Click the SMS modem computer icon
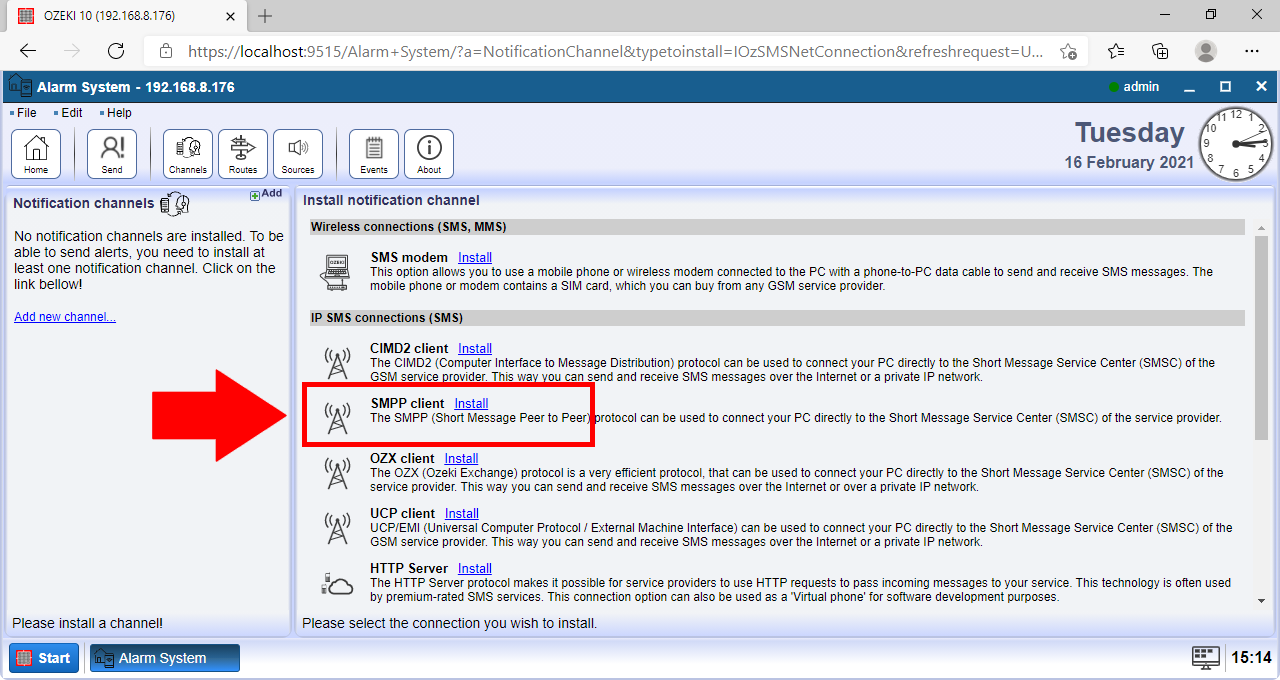The width and height of the screenshot is (1280, 680). (x=338, y=271)
